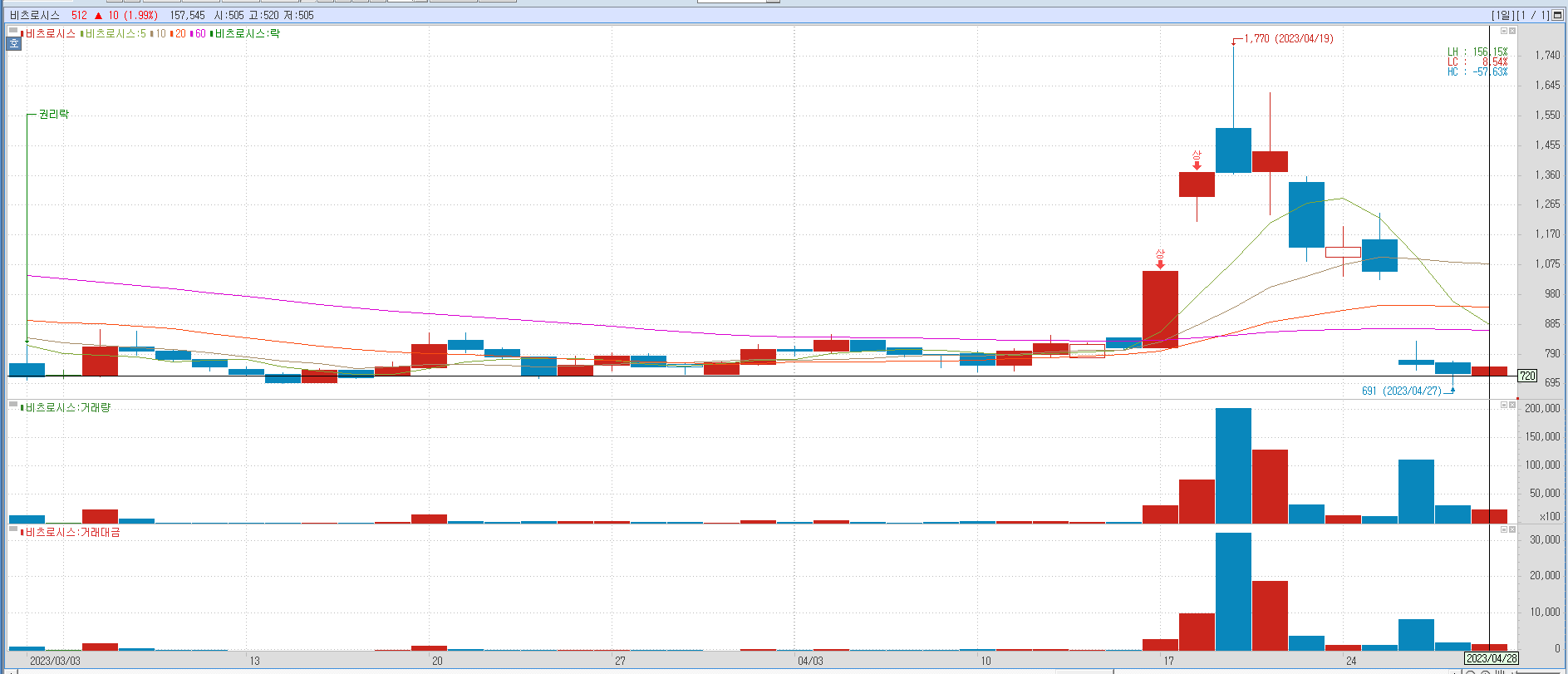The height and width of the screenshot is (674, 1568).
Task: Click the [1일] period indicator
Action: [x=1502, y=15]
